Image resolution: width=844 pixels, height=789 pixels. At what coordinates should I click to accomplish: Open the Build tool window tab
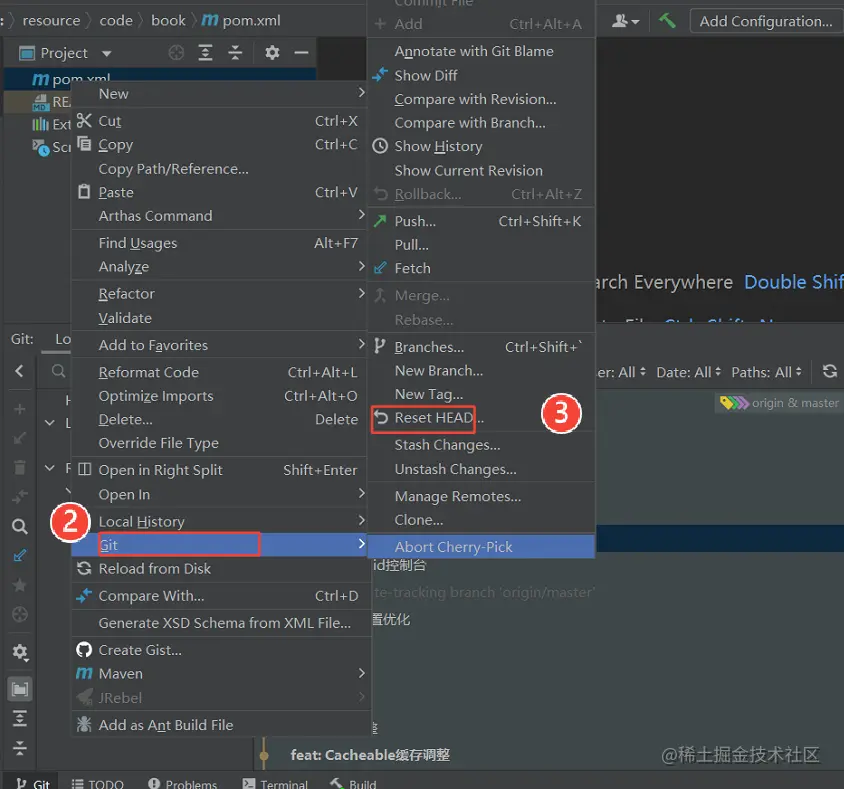click(353, 783)
